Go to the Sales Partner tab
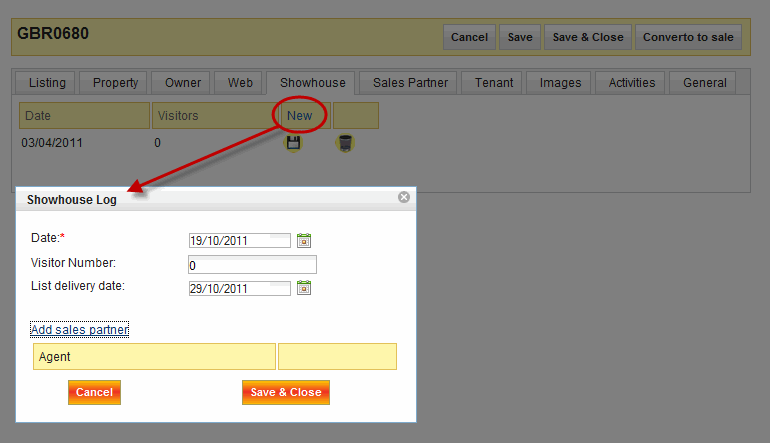Screen dimensions: 770x443 (x=410, y=83)
